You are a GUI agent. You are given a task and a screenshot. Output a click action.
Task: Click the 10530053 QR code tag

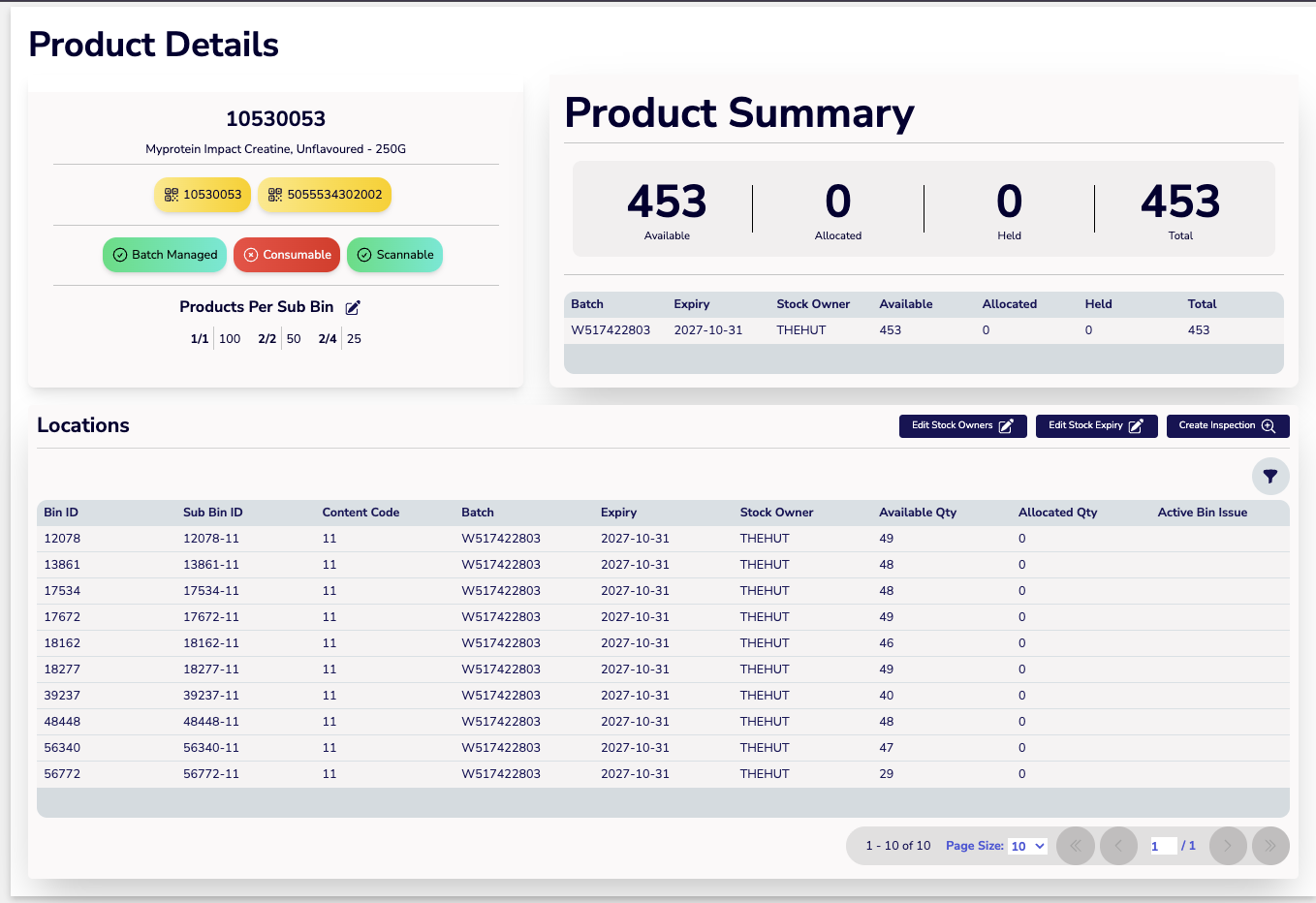[x=203, y=195]
